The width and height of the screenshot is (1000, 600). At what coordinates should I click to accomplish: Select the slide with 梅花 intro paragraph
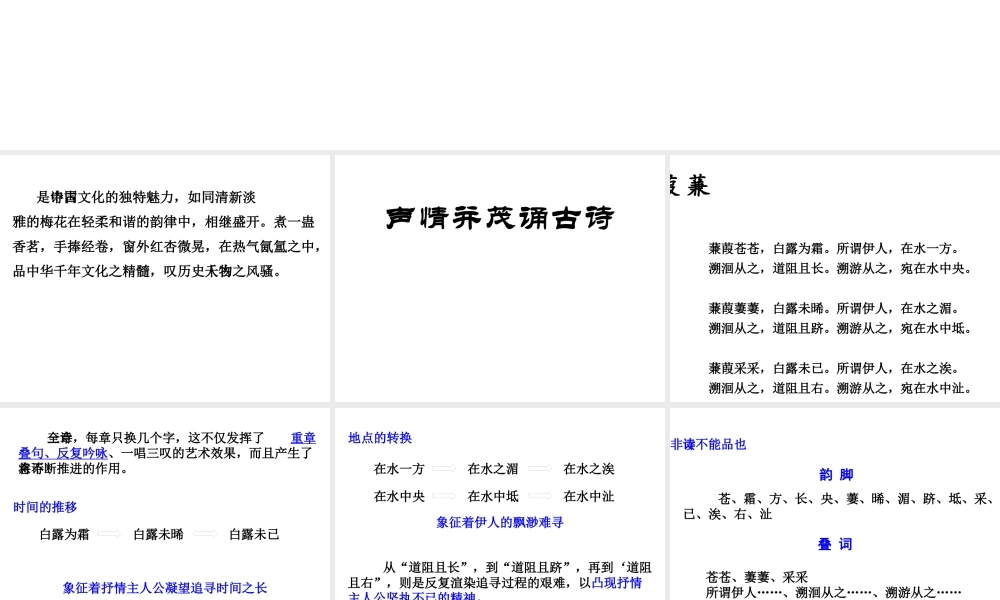[165, 278]
